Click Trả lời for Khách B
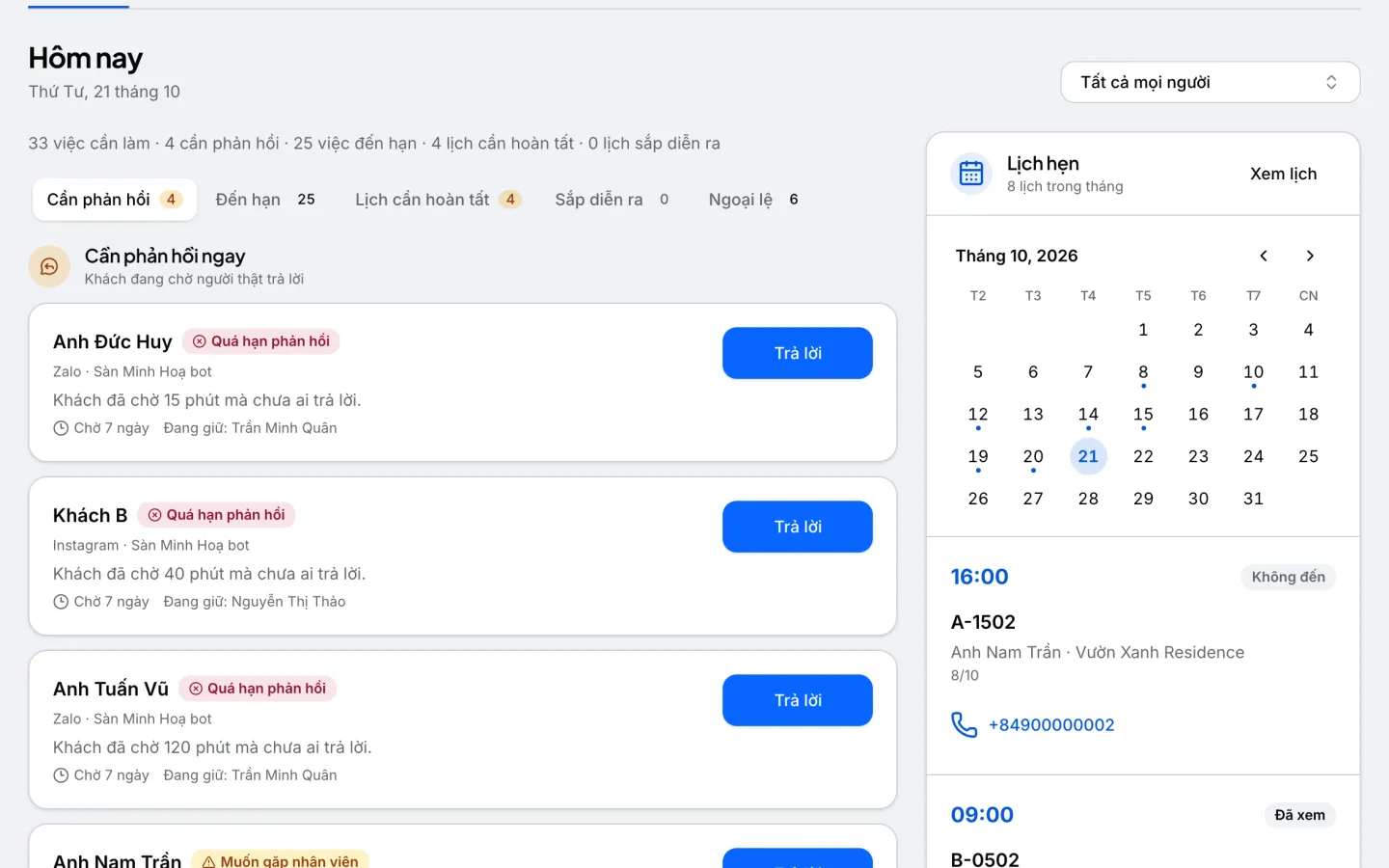The width and height of the screenshot is (1389, 868). (x=798, y=527)
